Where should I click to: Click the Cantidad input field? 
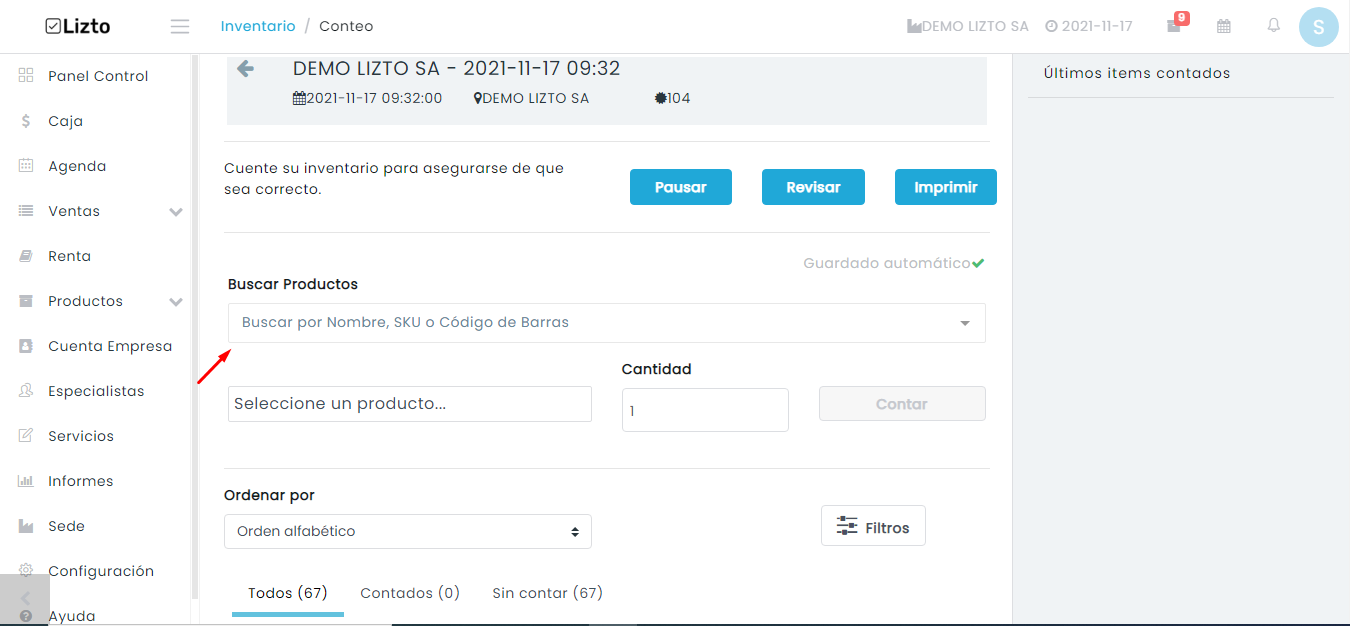coord(705,410)
